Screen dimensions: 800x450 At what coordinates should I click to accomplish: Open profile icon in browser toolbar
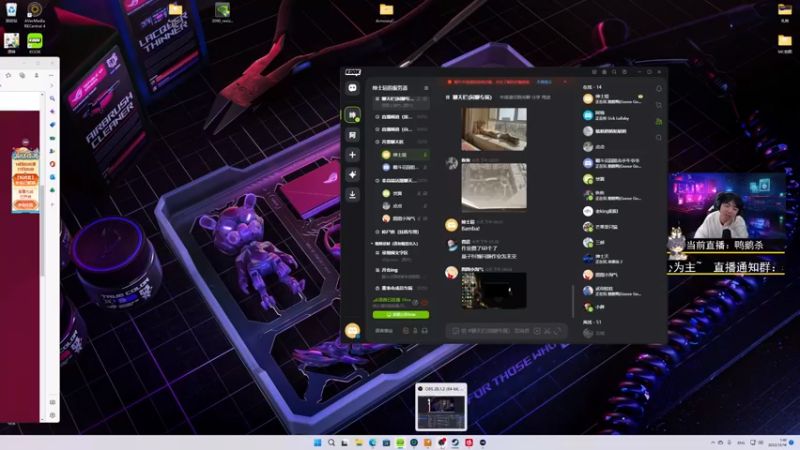pyautogui.click(x=37, y=76)
